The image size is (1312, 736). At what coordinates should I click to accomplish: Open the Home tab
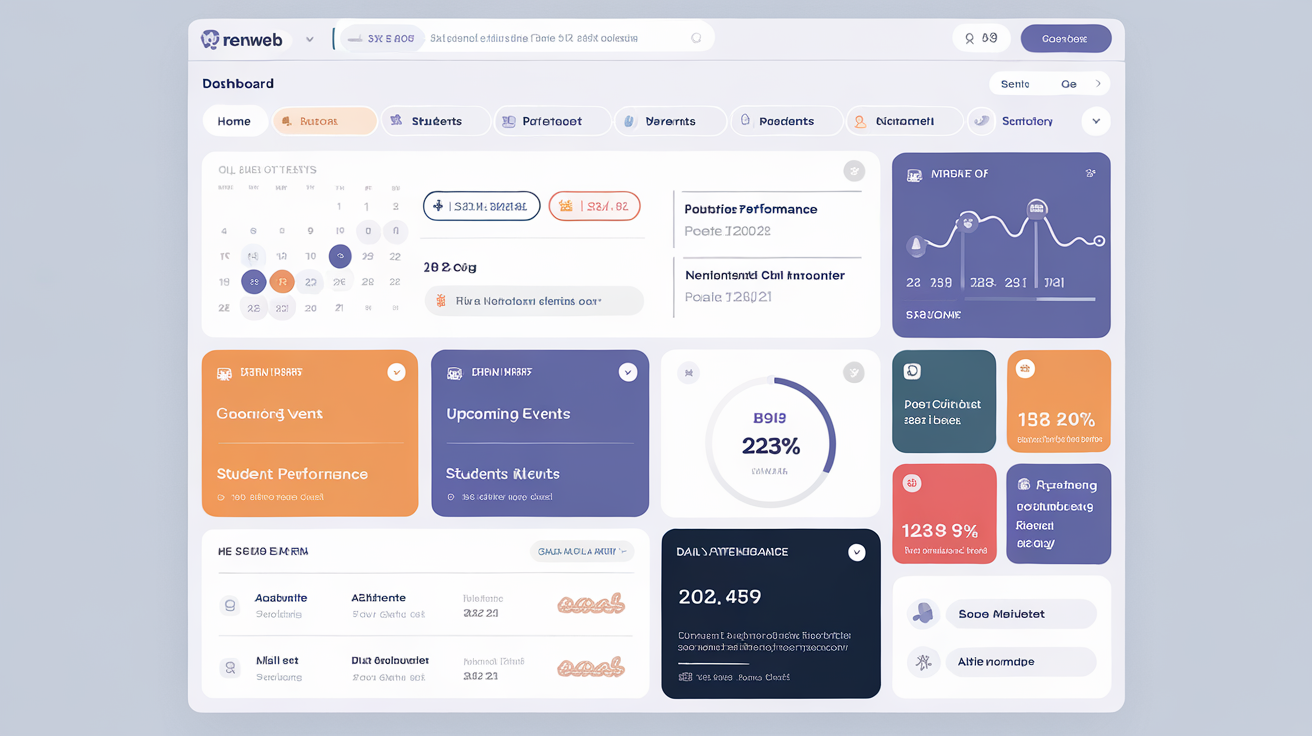[235, 121]
